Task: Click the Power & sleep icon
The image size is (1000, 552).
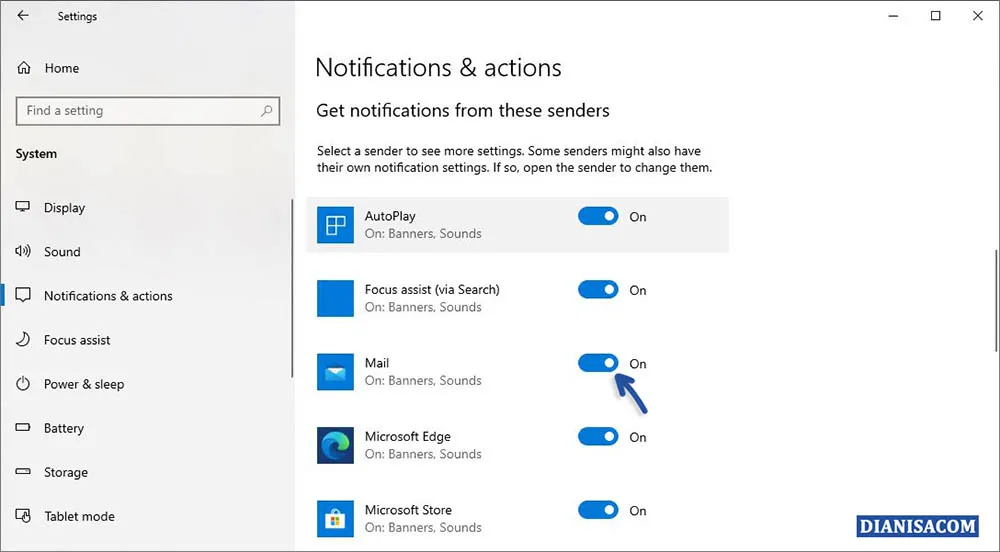Action: pyautogui.click(x=23, y=384)
